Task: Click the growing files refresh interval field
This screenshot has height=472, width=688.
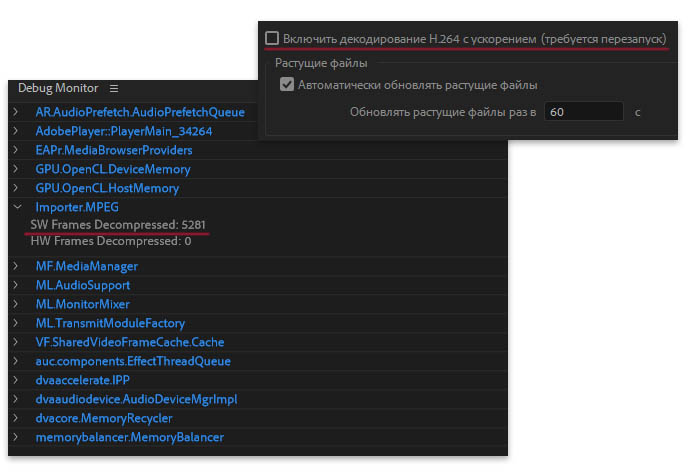Action: [x=583, y=112]
